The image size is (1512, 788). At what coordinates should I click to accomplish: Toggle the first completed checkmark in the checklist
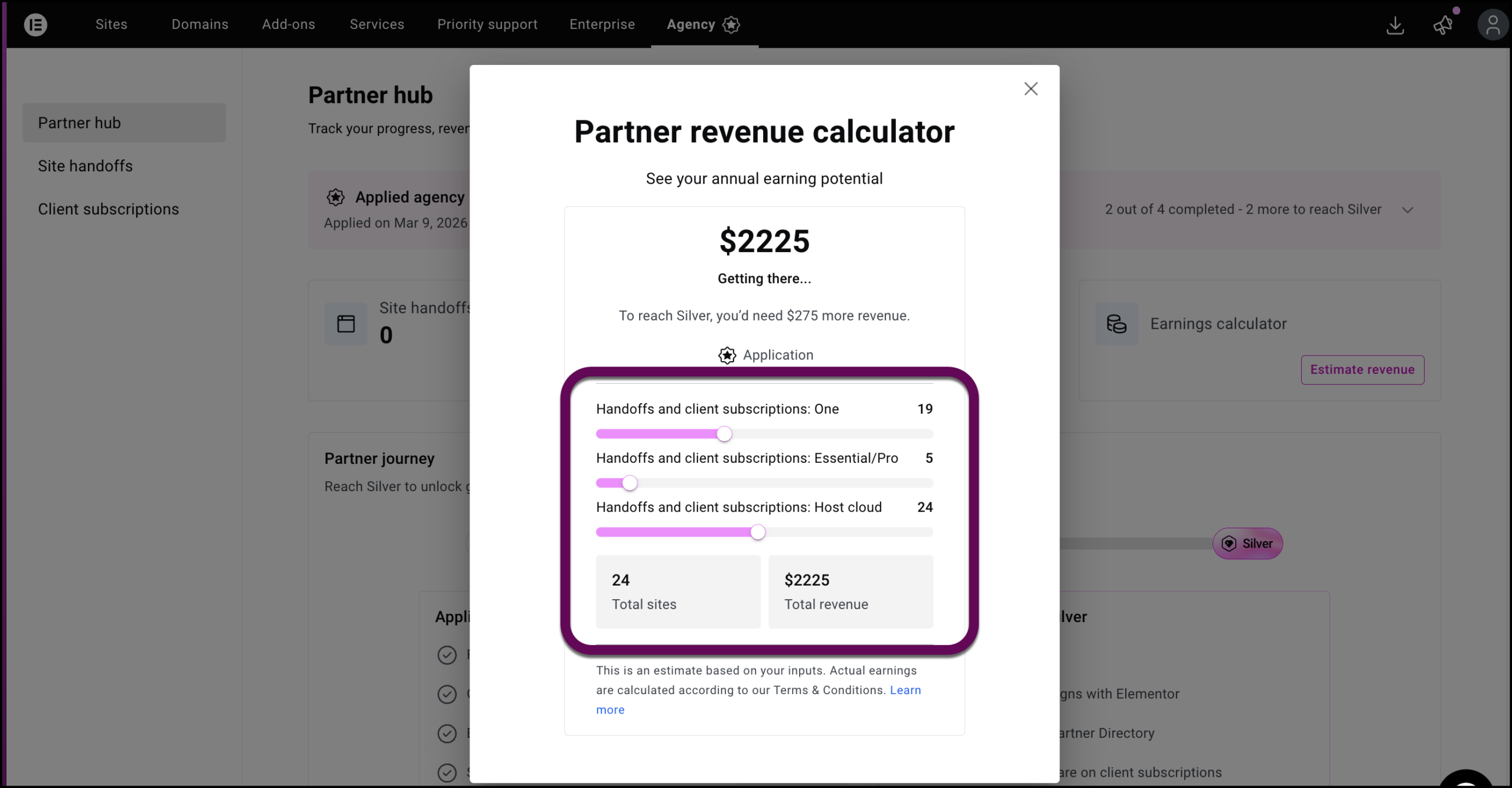(447, 655)
